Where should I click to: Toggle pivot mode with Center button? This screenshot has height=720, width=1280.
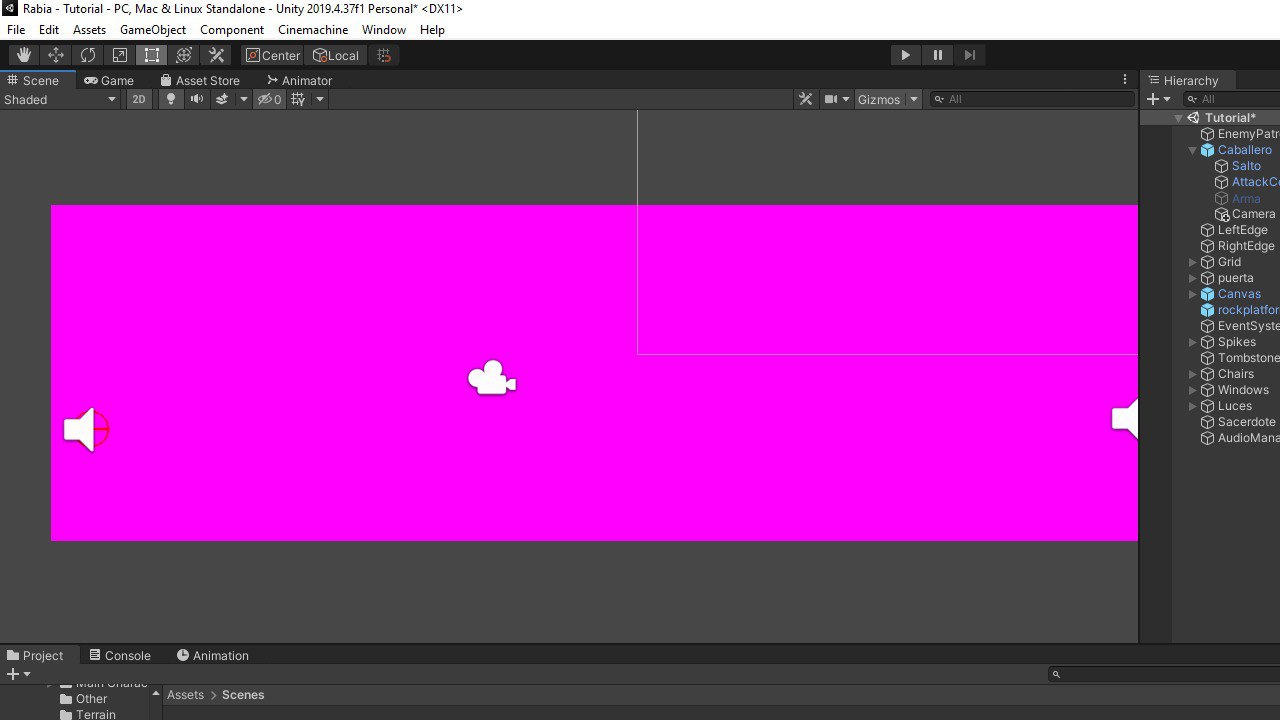(272, 55)
